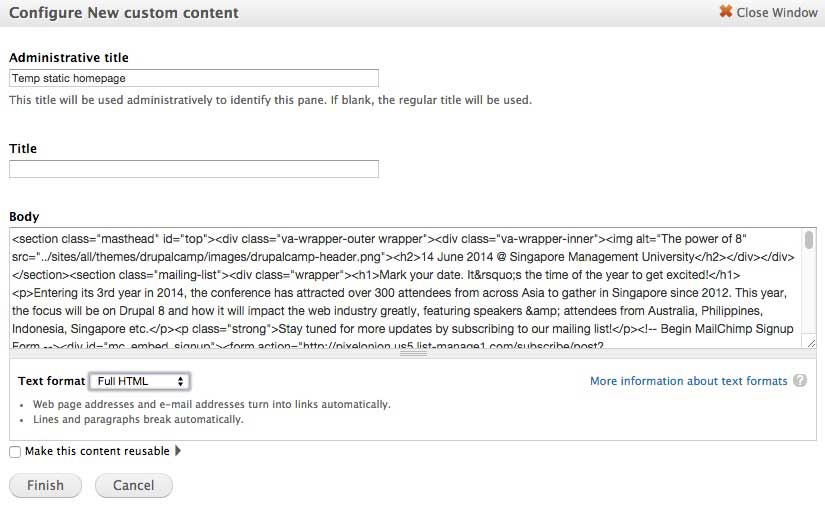The width and height of the screenshot is (825, 511).
Task: Focus the Administrative title input field
Action: point(194,78)
